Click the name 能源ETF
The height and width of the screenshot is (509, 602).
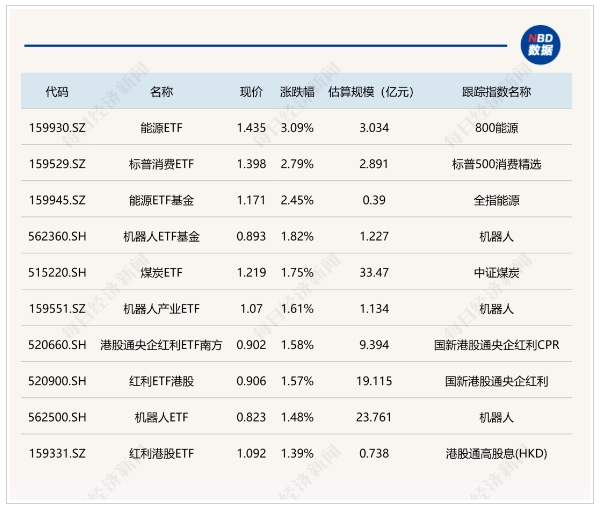pyautogui.click(x=161, y=127)
